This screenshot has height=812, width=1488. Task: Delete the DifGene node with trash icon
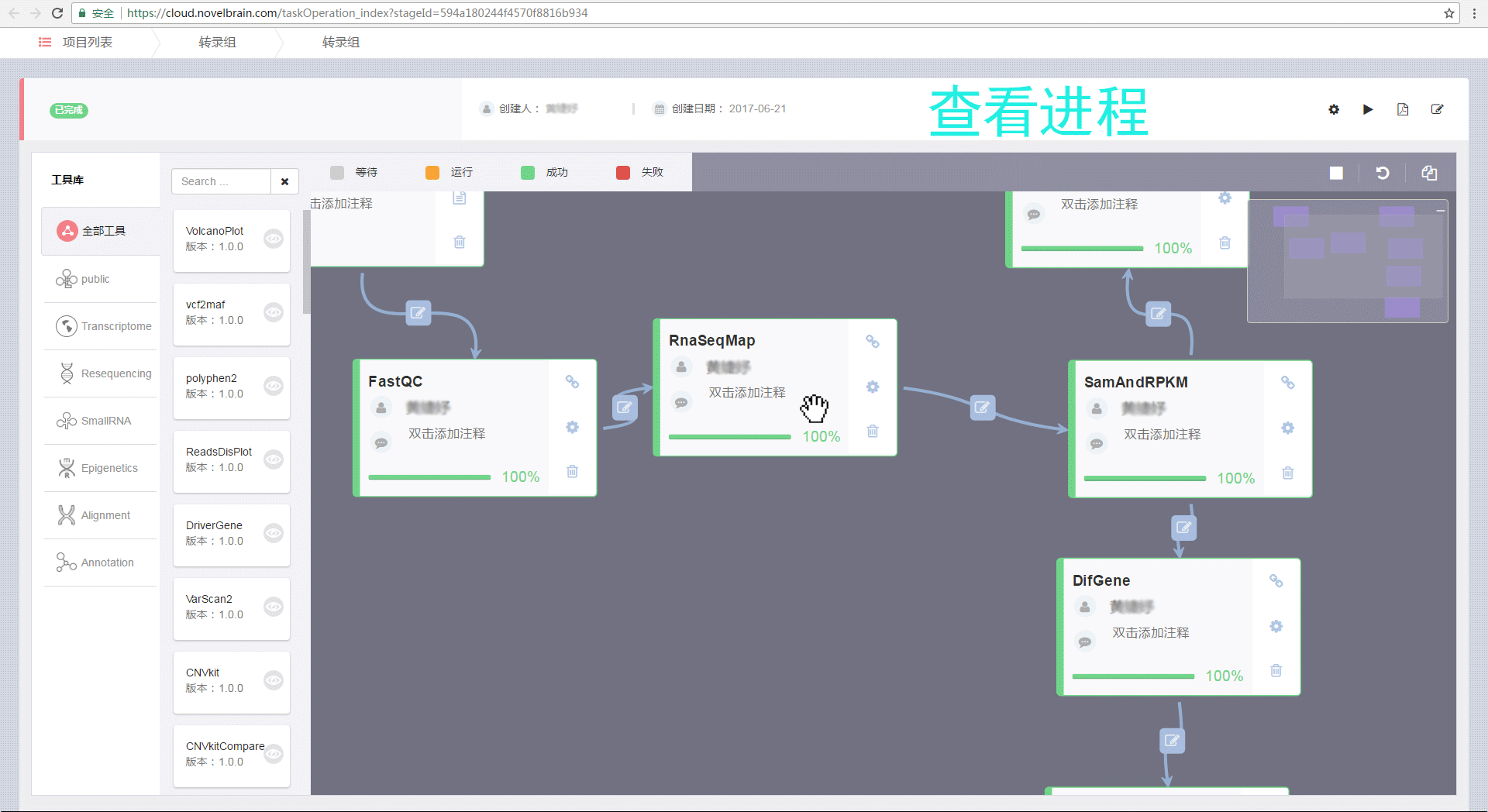[1276, 670]
